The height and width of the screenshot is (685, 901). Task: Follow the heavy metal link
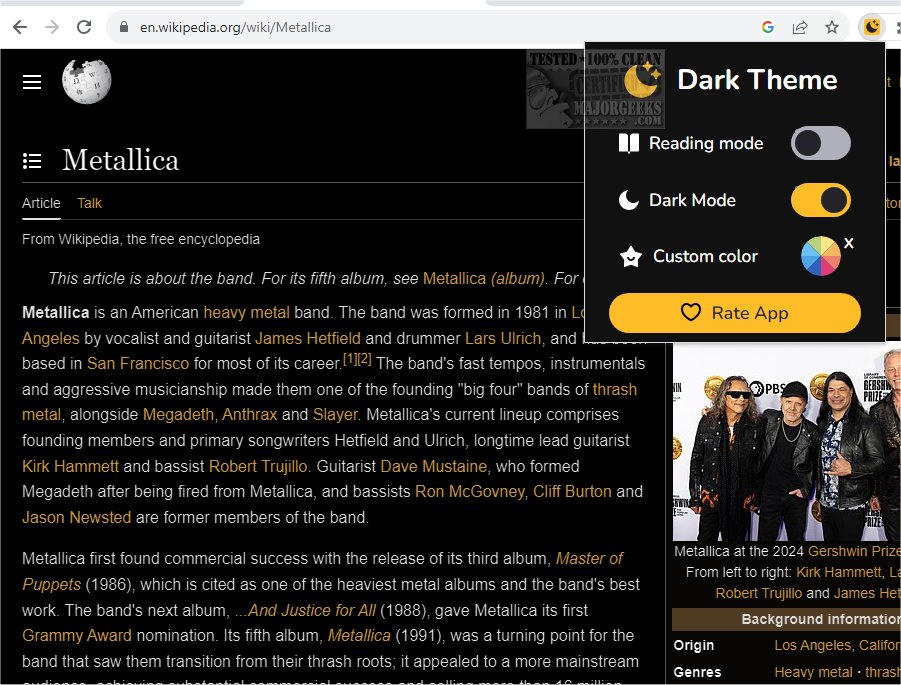(x=247, y=313)
